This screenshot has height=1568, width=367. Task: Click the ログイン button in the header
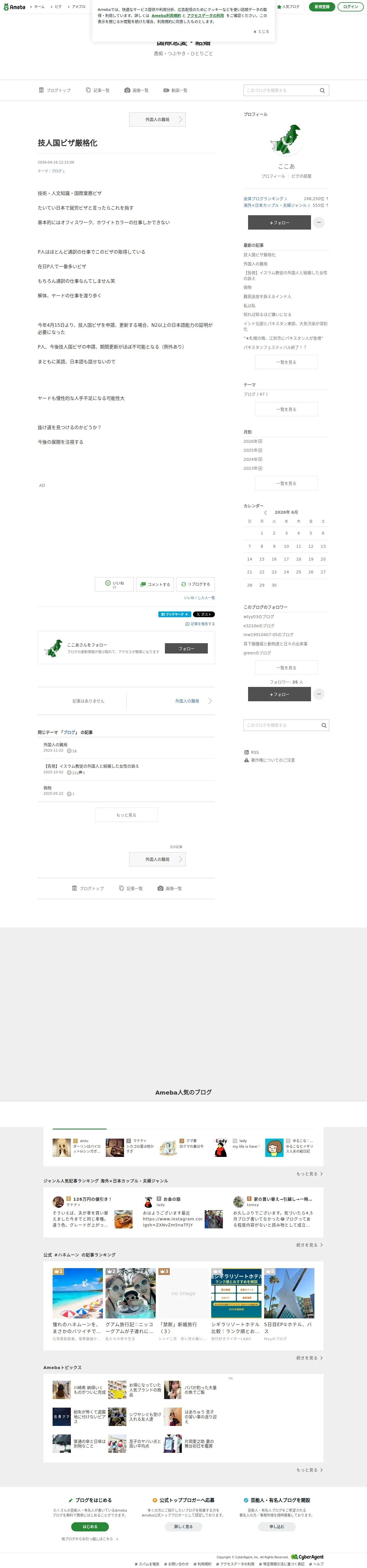[351, 7]
